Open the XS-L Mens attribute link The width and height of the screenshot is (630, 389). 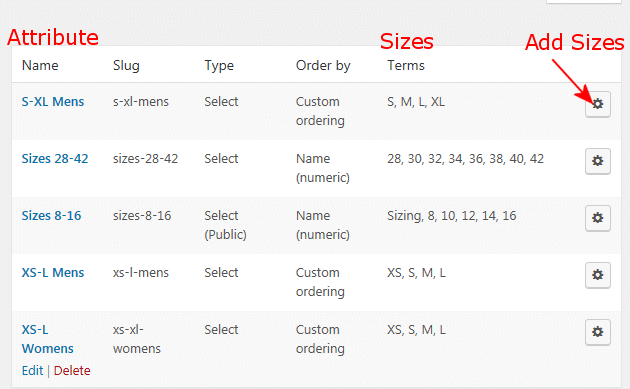(53, 273)
